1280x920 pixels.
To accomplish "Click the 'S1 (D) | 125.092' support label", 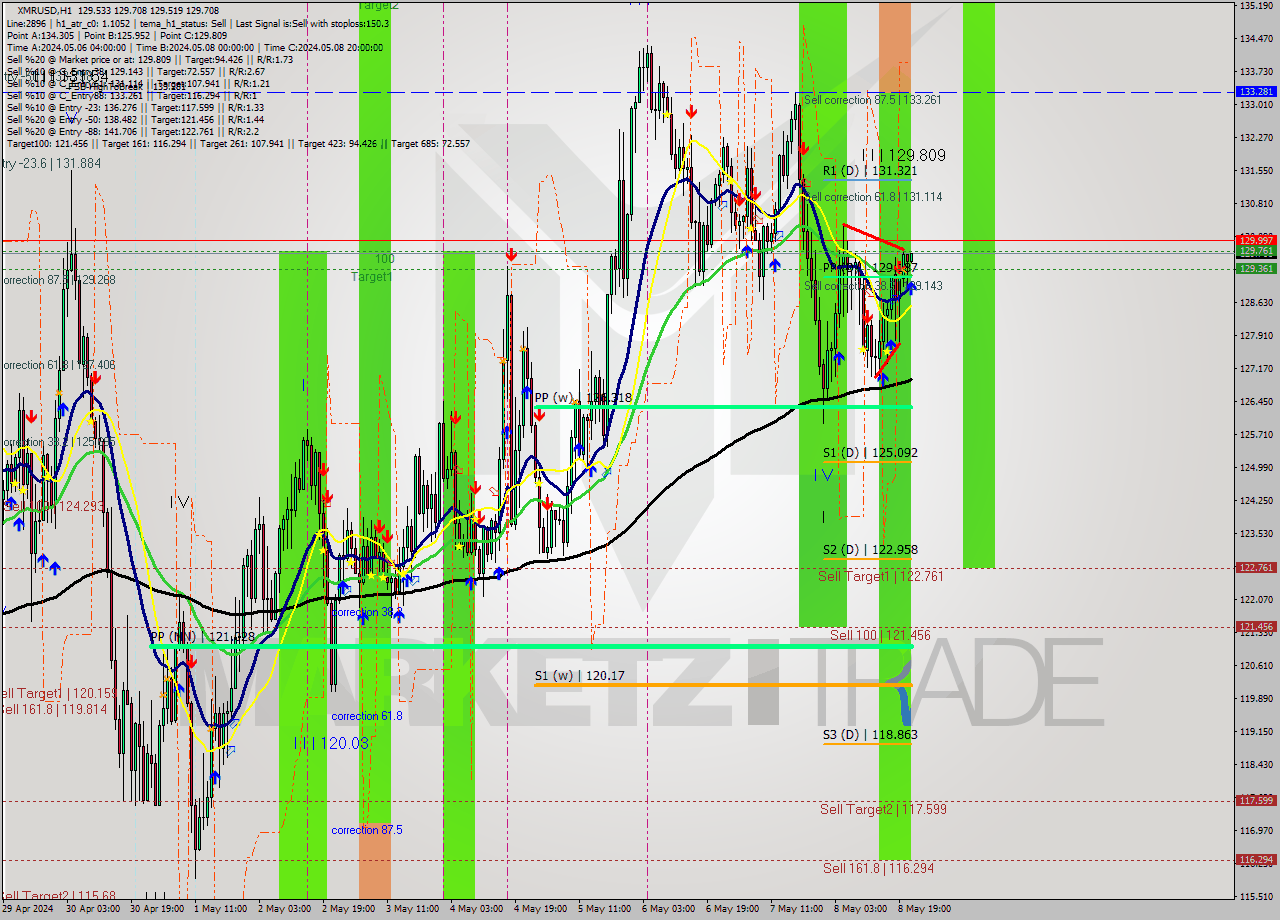I will coord(870,453).
